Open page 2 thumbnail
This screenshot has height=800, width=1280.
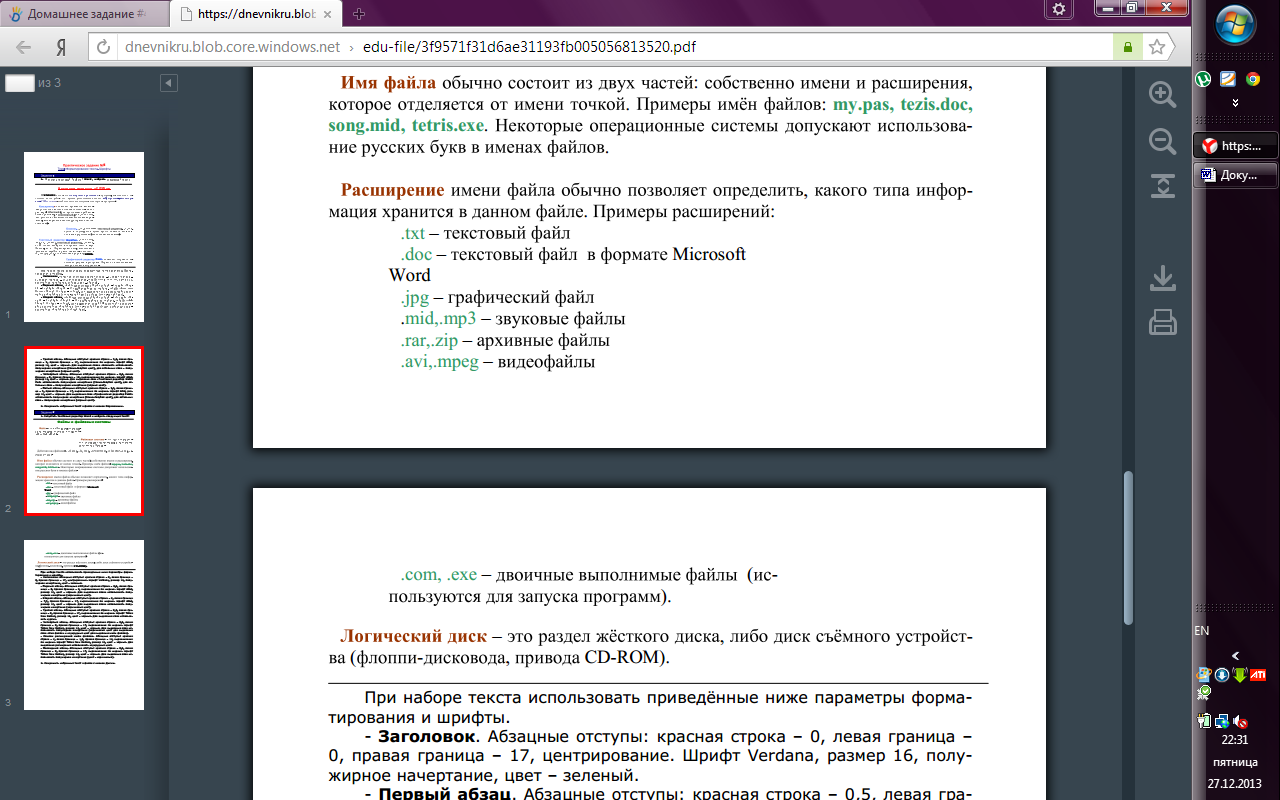[x=84, y=431]
